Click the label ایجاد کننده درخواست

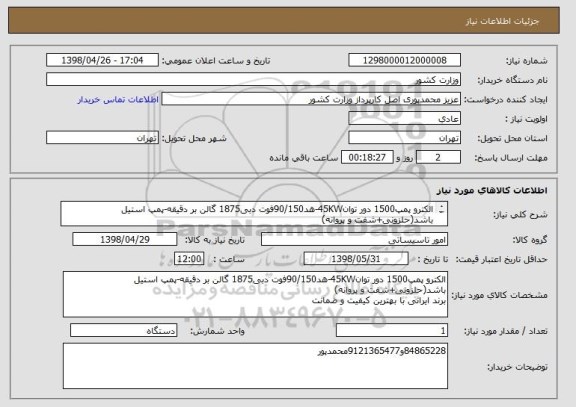click(x=505, y=100)
